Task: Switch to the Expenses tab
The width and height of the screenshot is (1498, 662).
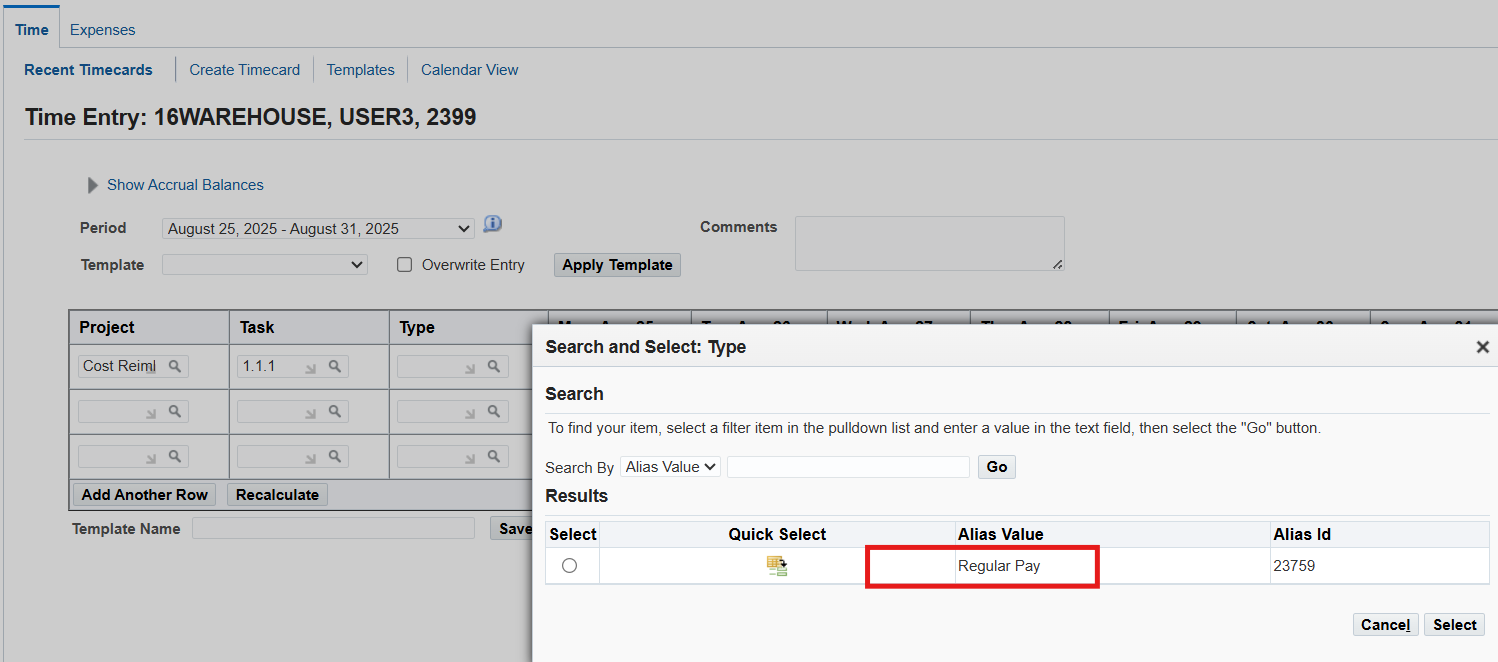Action: 102,30
